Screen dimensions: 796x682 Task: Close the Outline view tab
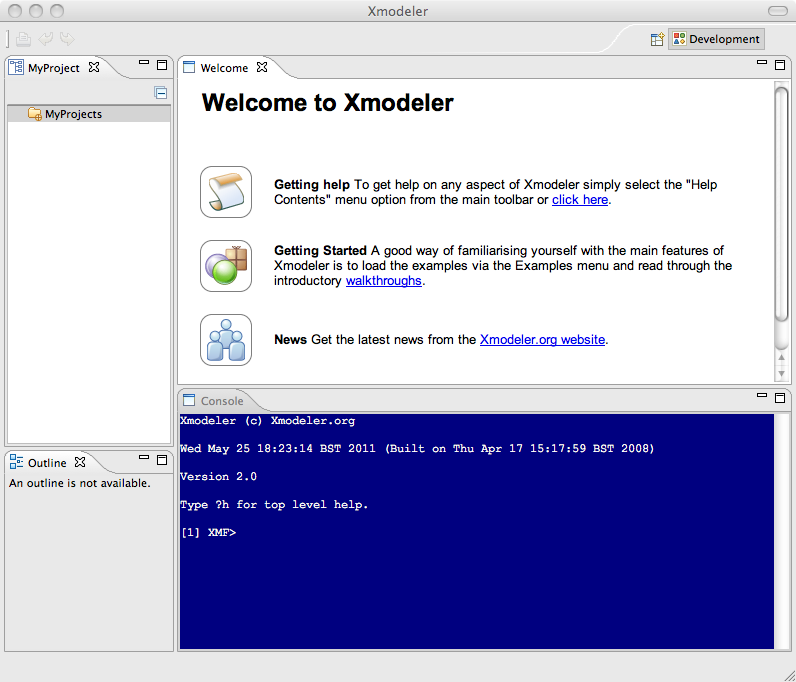click(80, 462)
